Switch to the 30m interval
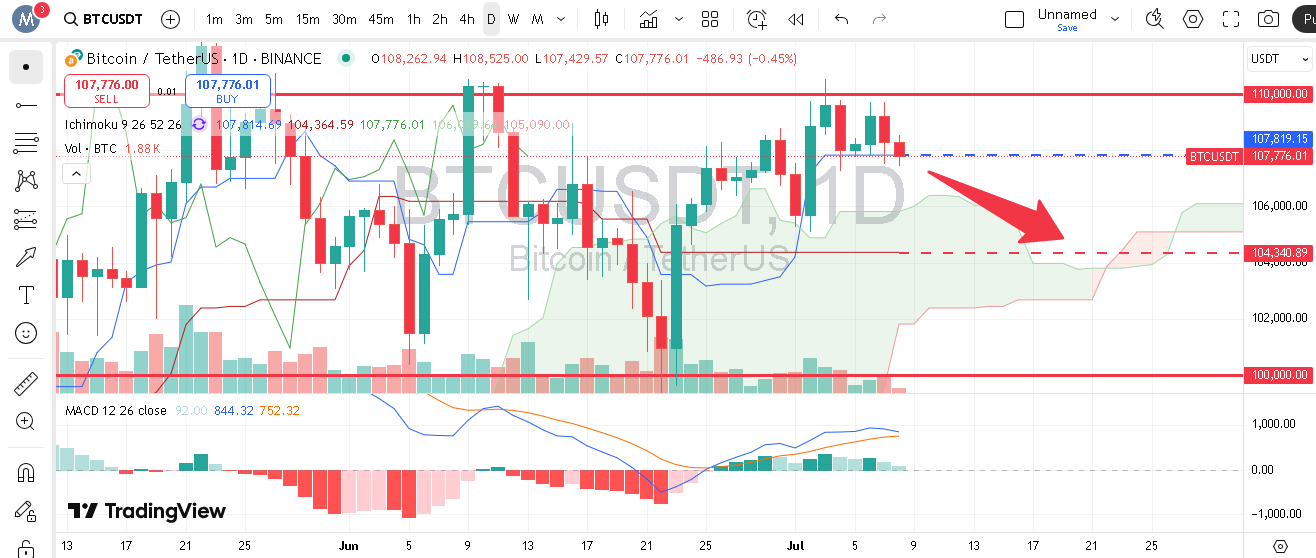Image resolution: width=1316 pixels, height=558 pixels. pyautogui.click(x=344, y=19)
